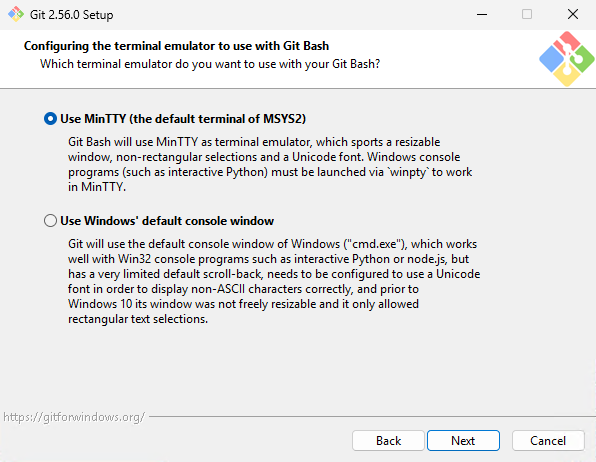
Task: Click the MinTTY description paragraph mentioning winpty
Action: (x=270, y=164)
